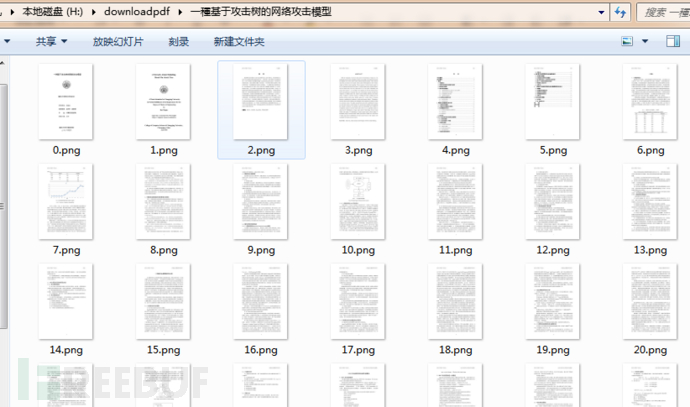Select the 15.png file thumbnail
Viewport: 690px width, 407px height.
pos(163,301)
